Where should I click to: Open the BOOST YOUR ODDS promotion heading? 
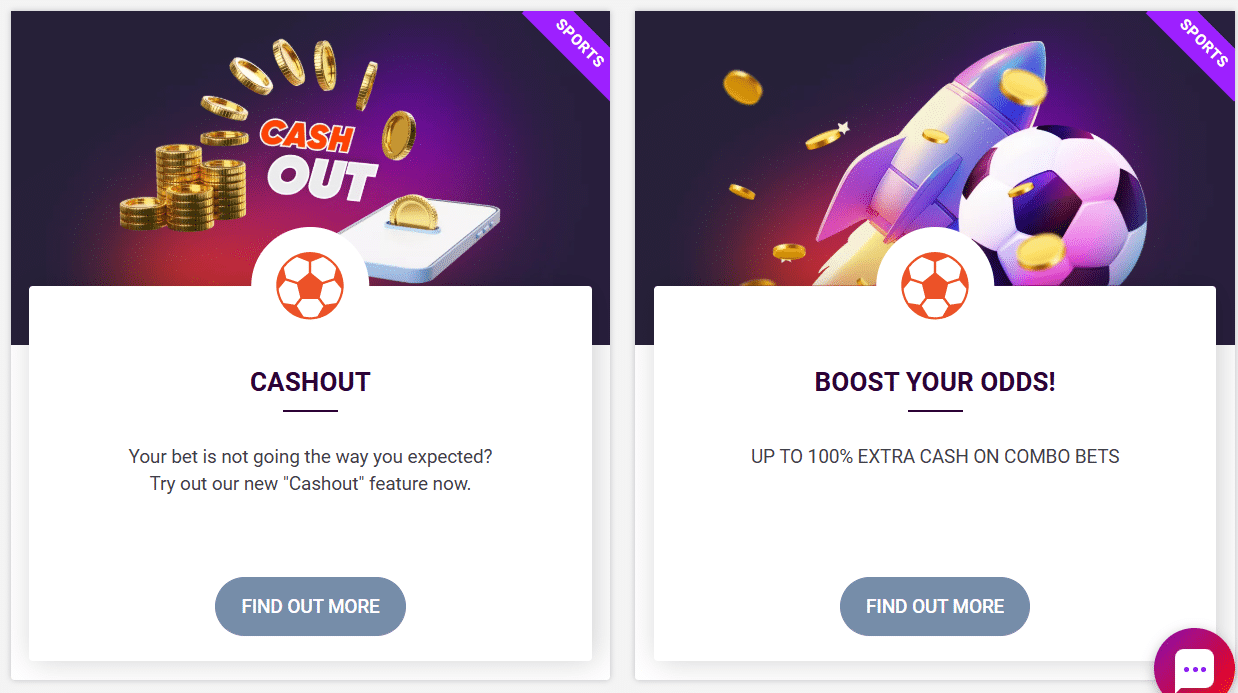(934, 382)
